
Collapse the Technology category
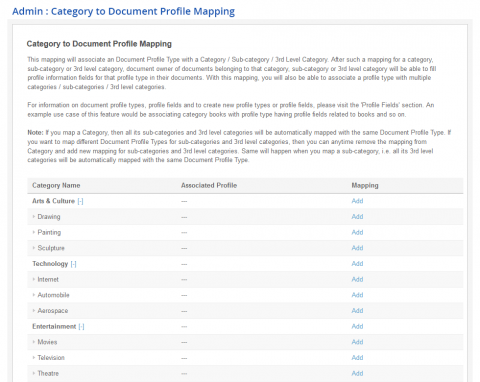(x=74, y=264)
